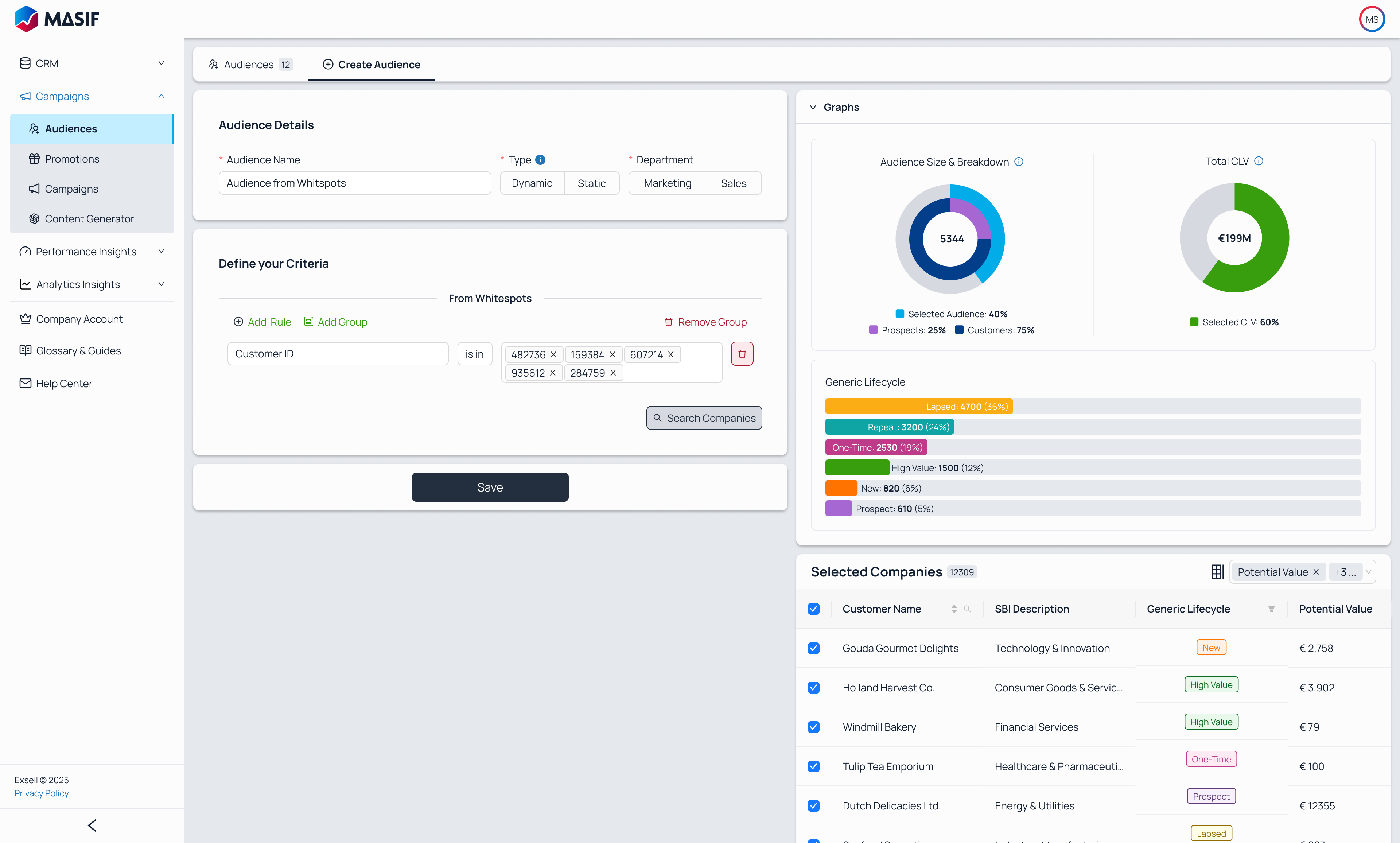Open the column layout icon above Selected Companies
The height and width of the screenshot is (843, 1400).
click(x=1217, y=571)
